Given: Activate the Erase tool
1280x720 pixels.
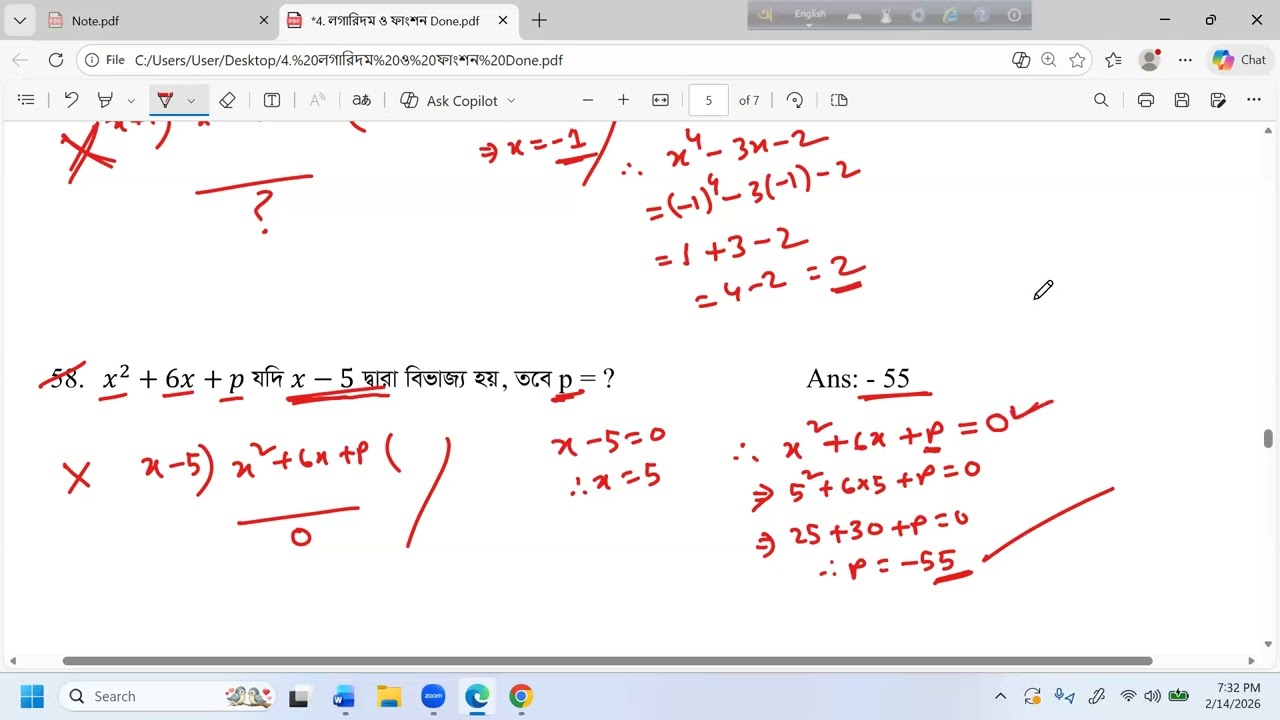Looking at the screenshot, I should point(227,100).
